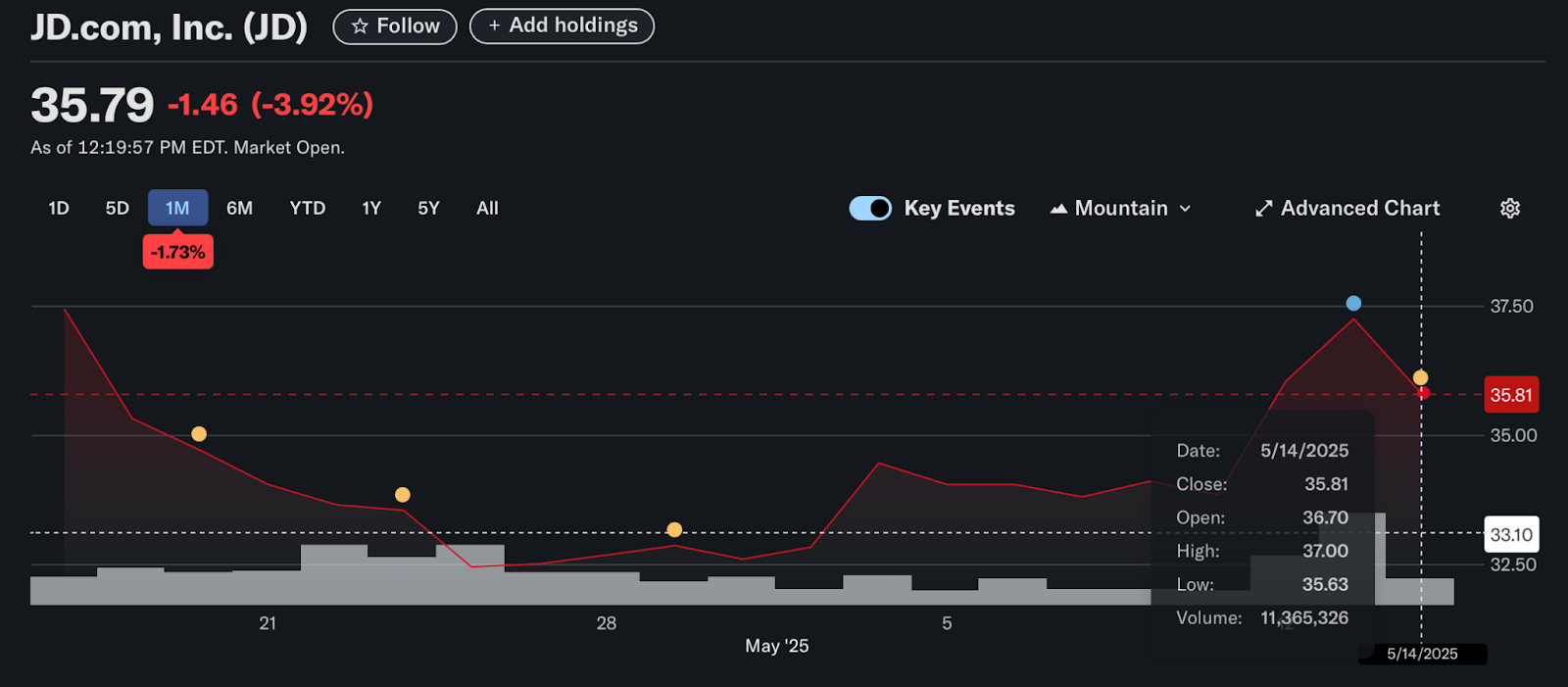Select the 5D time range tab
1568x687 pixels.
(x=118, y=208)
